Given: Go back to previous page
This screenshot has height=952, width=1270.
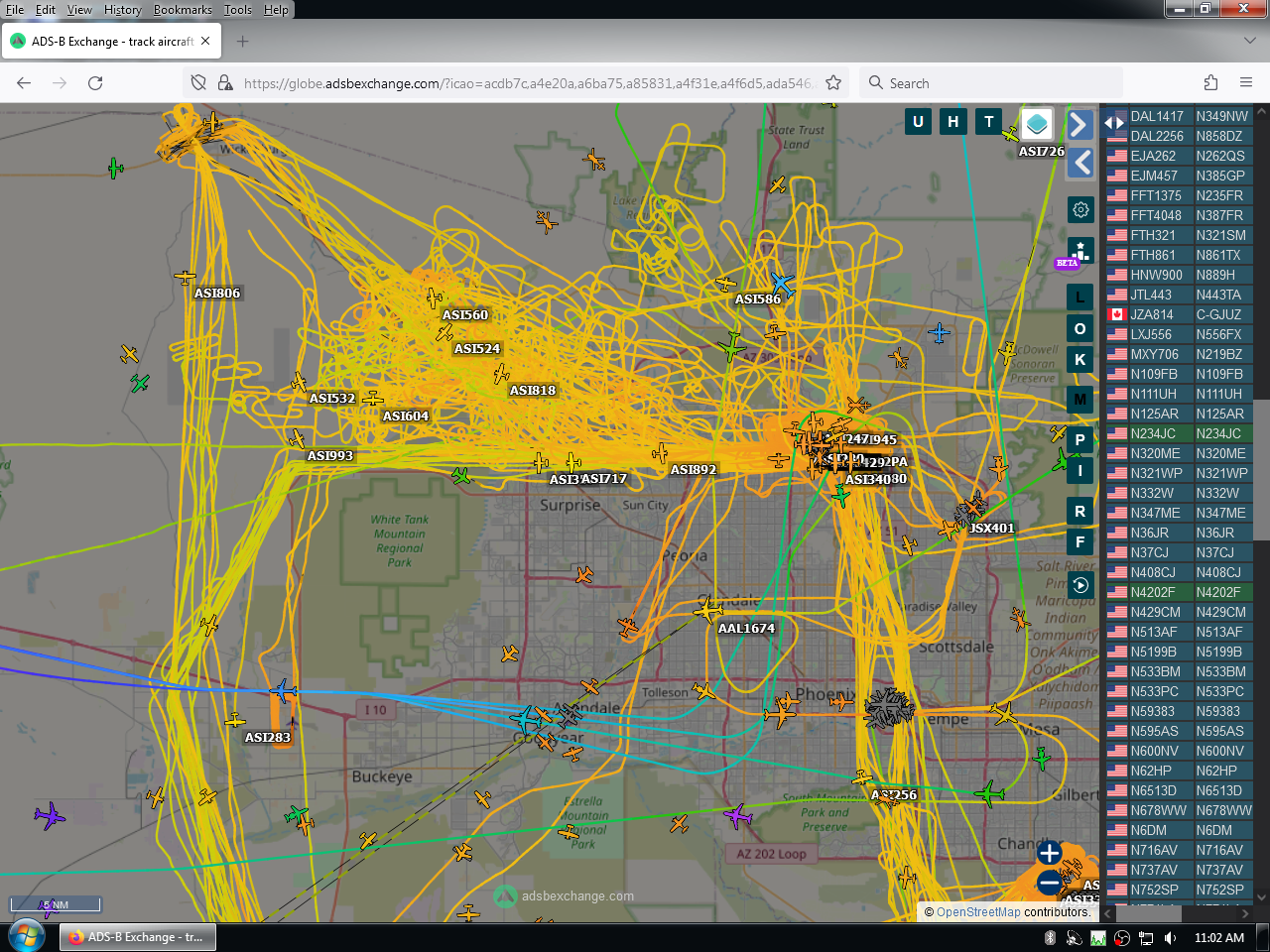Looking at the screenshot, I should (x=24, y=83).
